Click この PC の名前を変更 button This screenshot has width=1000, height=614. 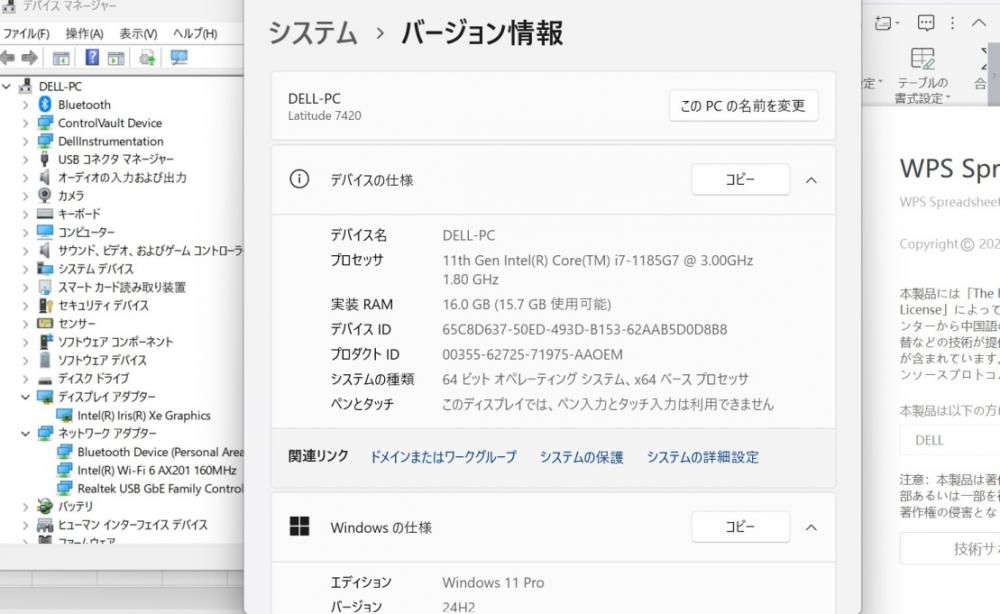pyautogui.click(x=743, y=106)
